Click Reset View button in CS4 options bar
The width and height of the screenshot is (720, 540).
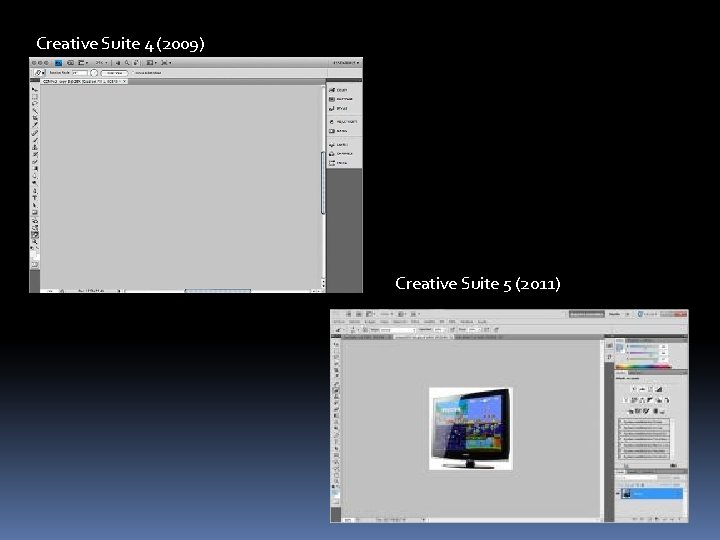114,73
